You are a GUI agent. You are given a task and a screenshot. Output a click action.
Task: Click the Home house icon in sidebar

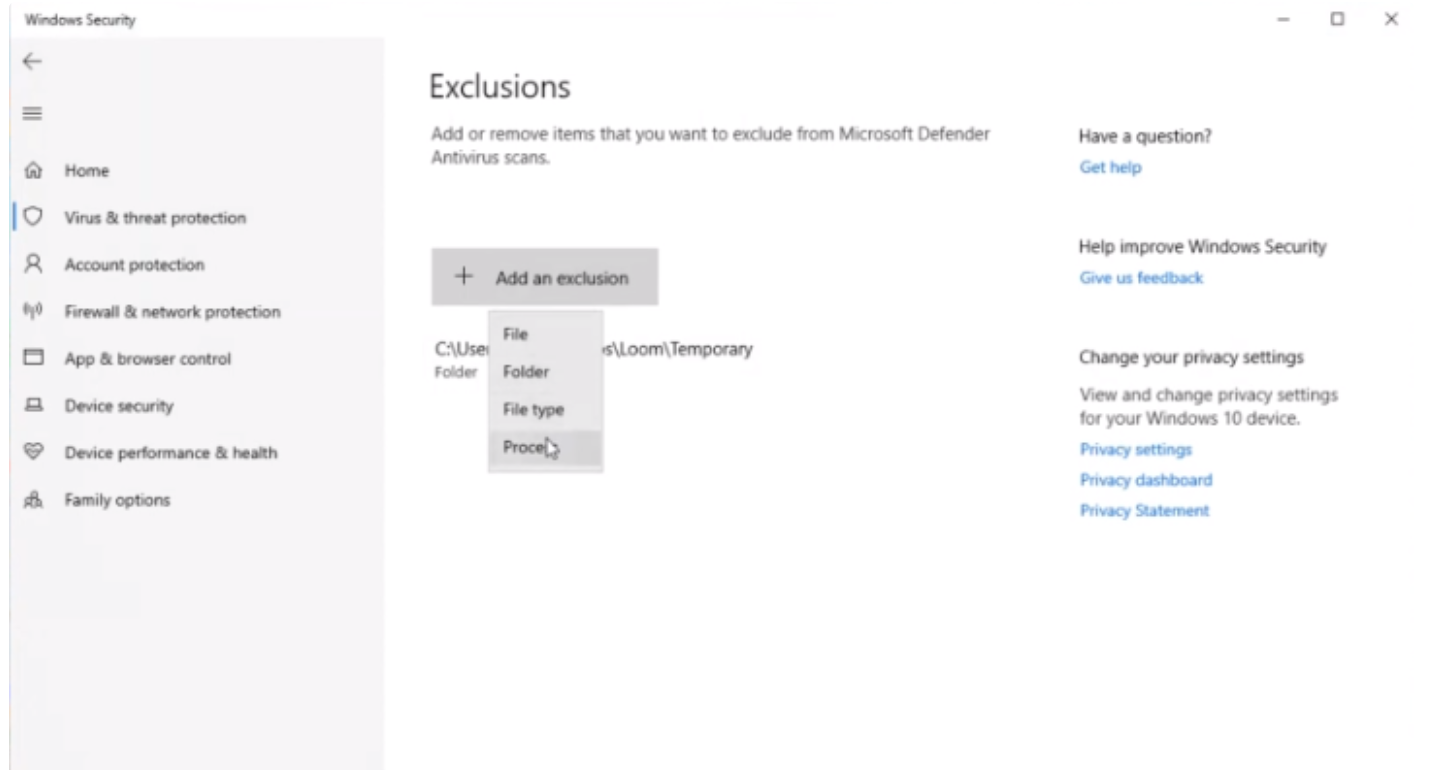33,171
